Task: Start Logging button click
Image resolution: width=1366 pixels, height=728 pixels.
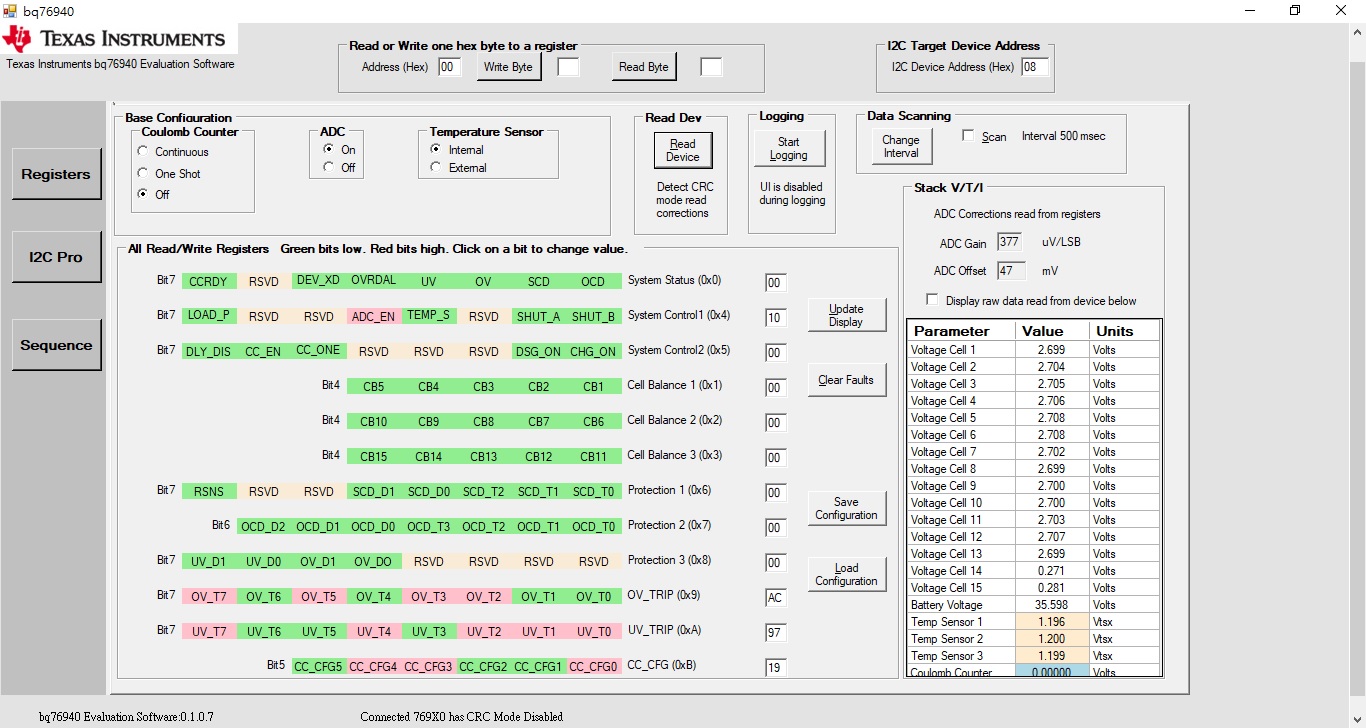Action: (789, 148)
